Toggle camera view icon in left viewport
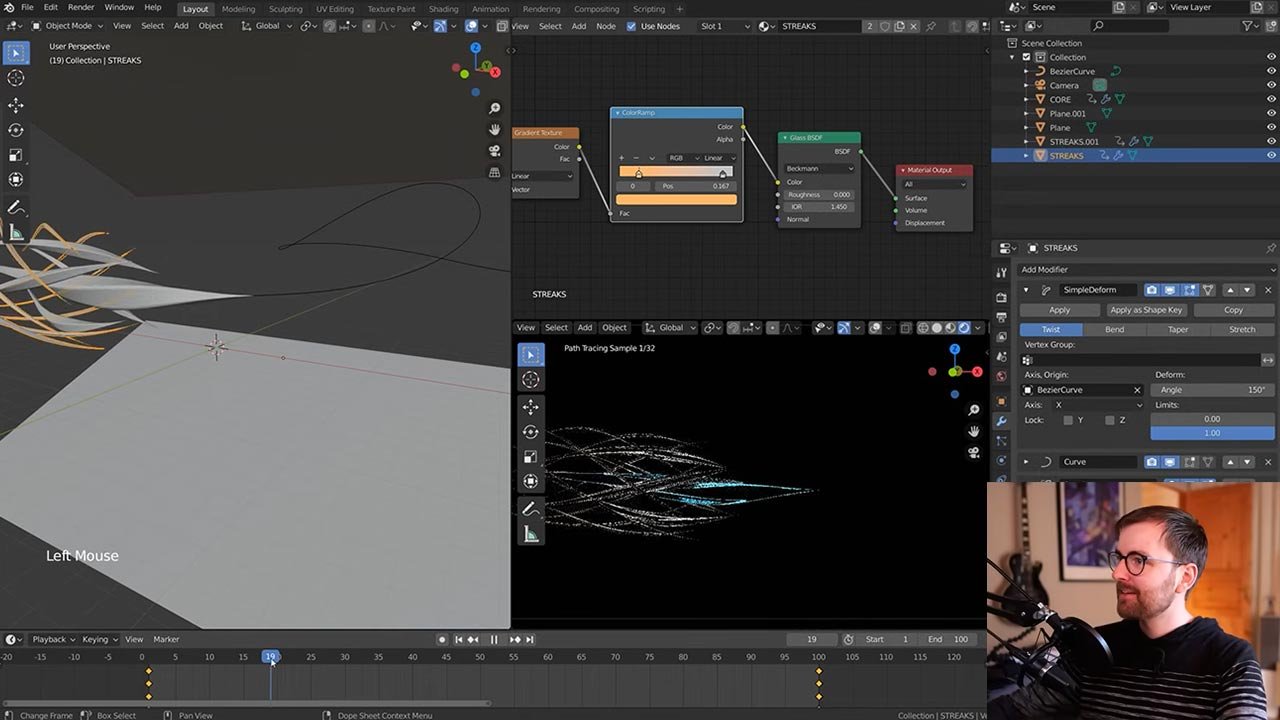Screen dimensions: 1280x720 494,151
